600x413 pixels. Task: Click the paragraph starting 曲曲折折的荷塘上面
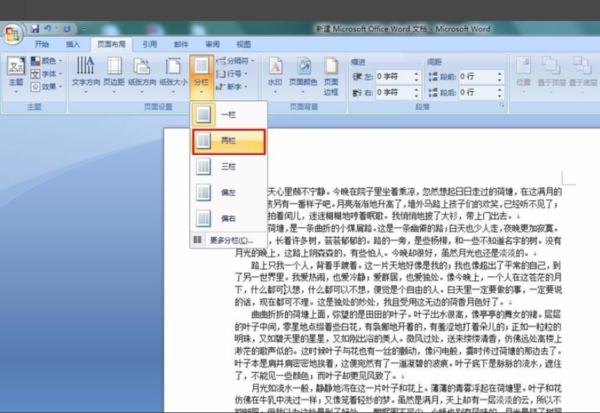click(x=398, y=345)
